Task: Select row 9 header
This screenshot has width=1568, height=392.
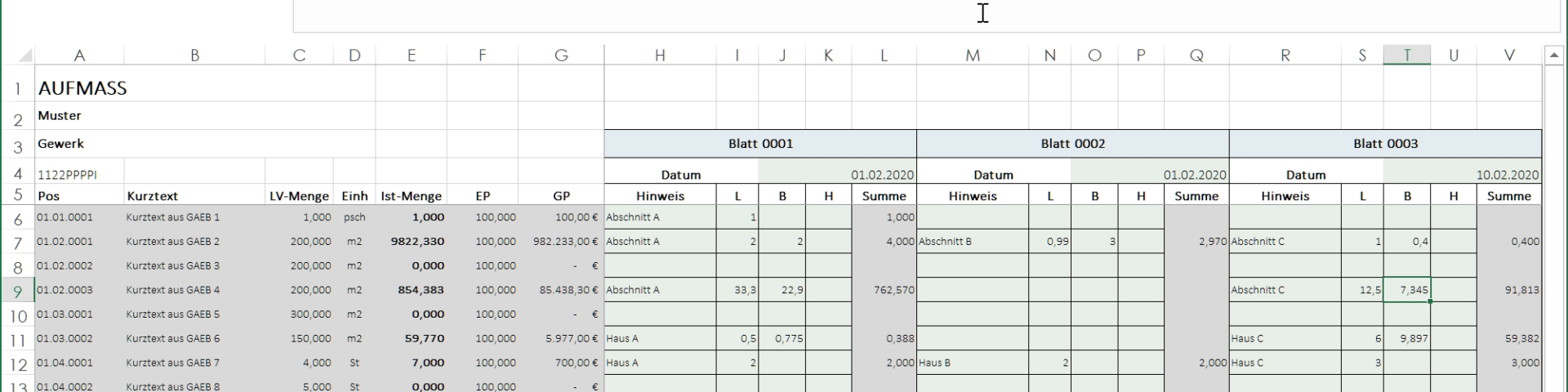Action: pos(18,291)
